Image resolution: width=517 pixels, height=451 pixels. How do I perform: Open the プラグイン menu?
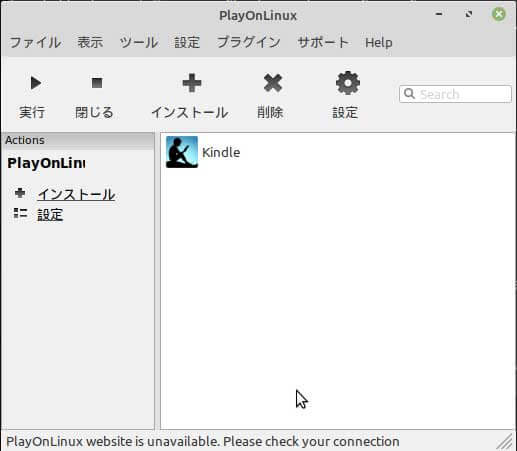tap(249, 42)
